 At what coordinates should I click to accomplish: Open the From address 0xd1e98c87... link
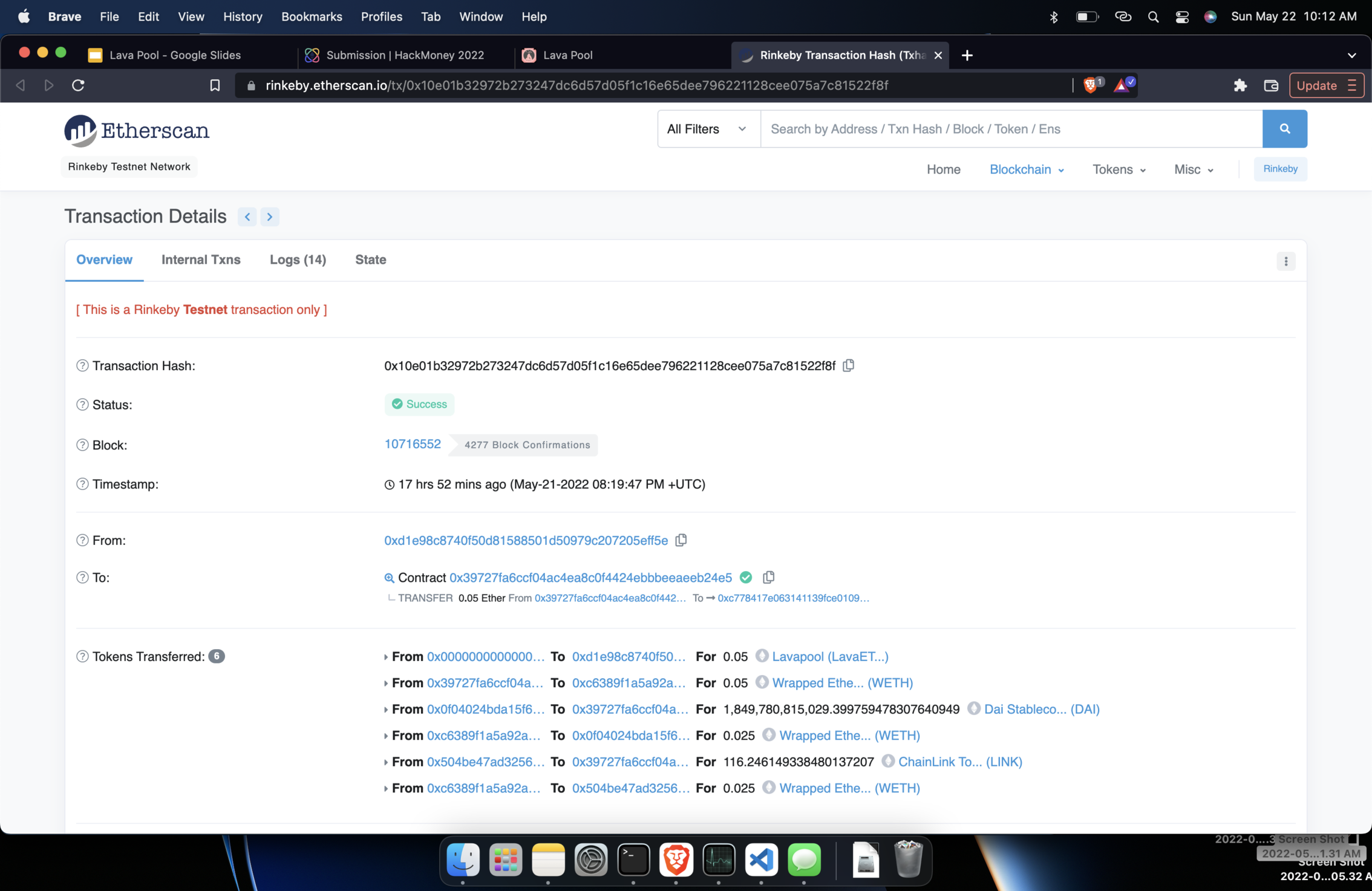click(x=526, y=540)
